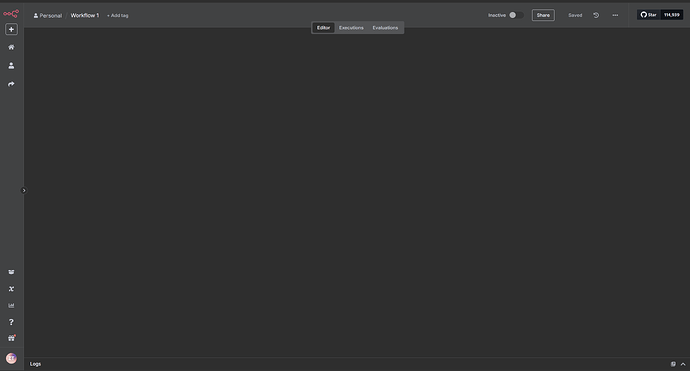Click the Logs panel label
Screen dimensions: 690x371
point(35,364)
